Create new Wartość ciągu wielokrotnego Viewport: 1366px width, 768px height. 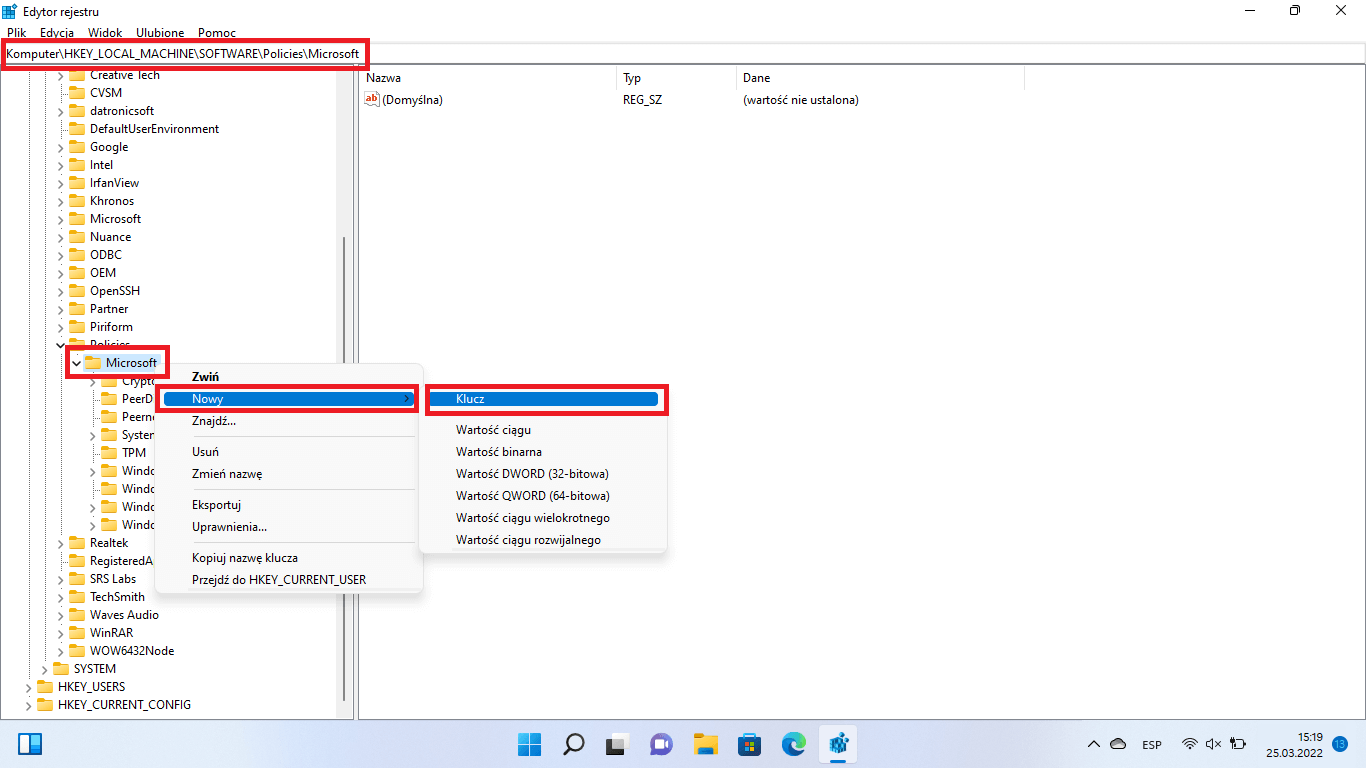(543, 518)
